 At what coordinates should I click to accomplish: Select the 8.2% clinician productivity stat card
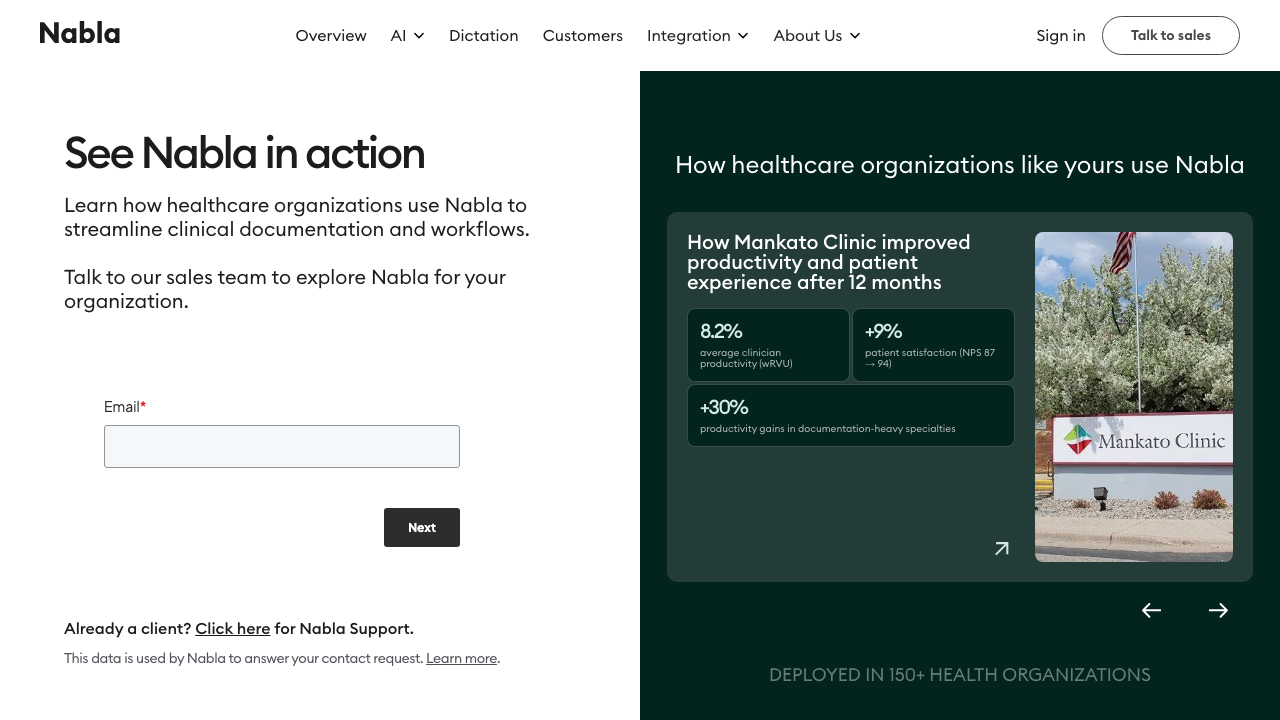tap(768, 344)
